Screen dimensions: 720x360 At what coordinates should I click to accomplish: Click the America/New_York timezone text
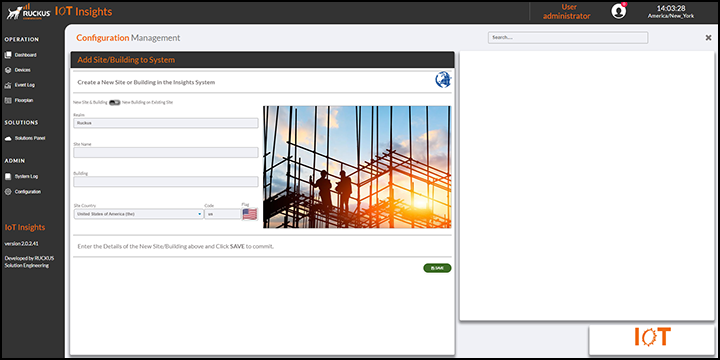[671, 16]
